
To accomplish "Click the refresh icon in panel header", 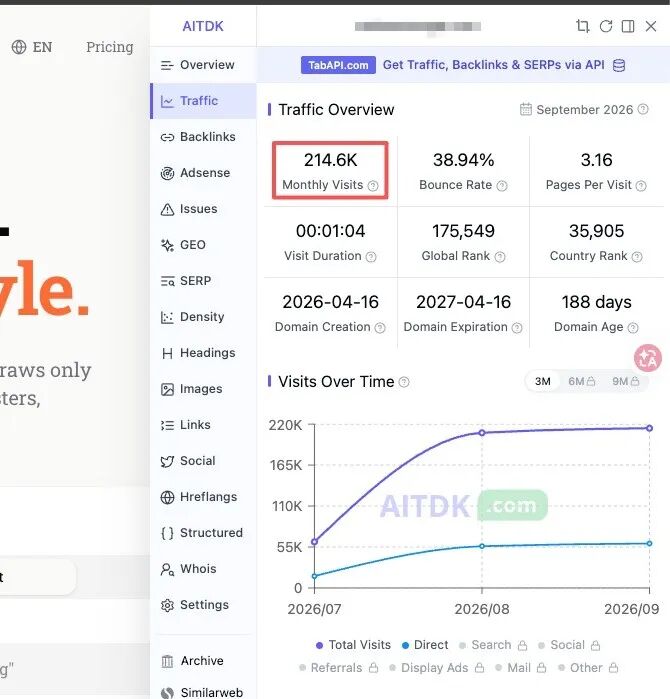I will (x=606, y=26).
